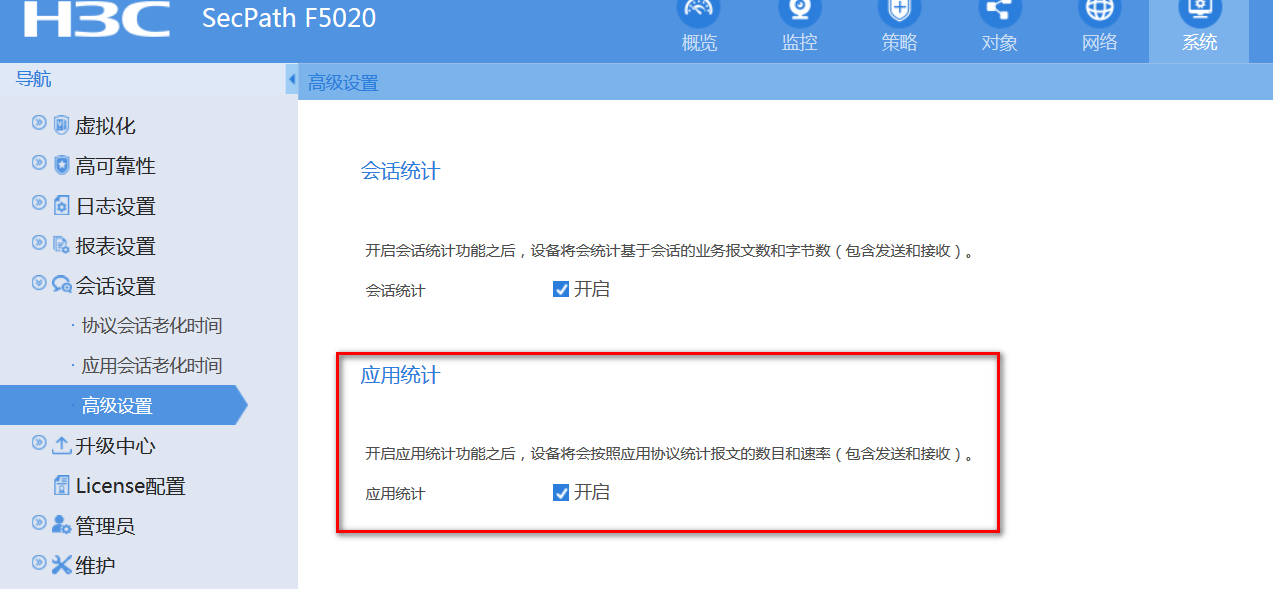Expand the 日志设置 navigation node
The image size is (1273, 589).
39,203
